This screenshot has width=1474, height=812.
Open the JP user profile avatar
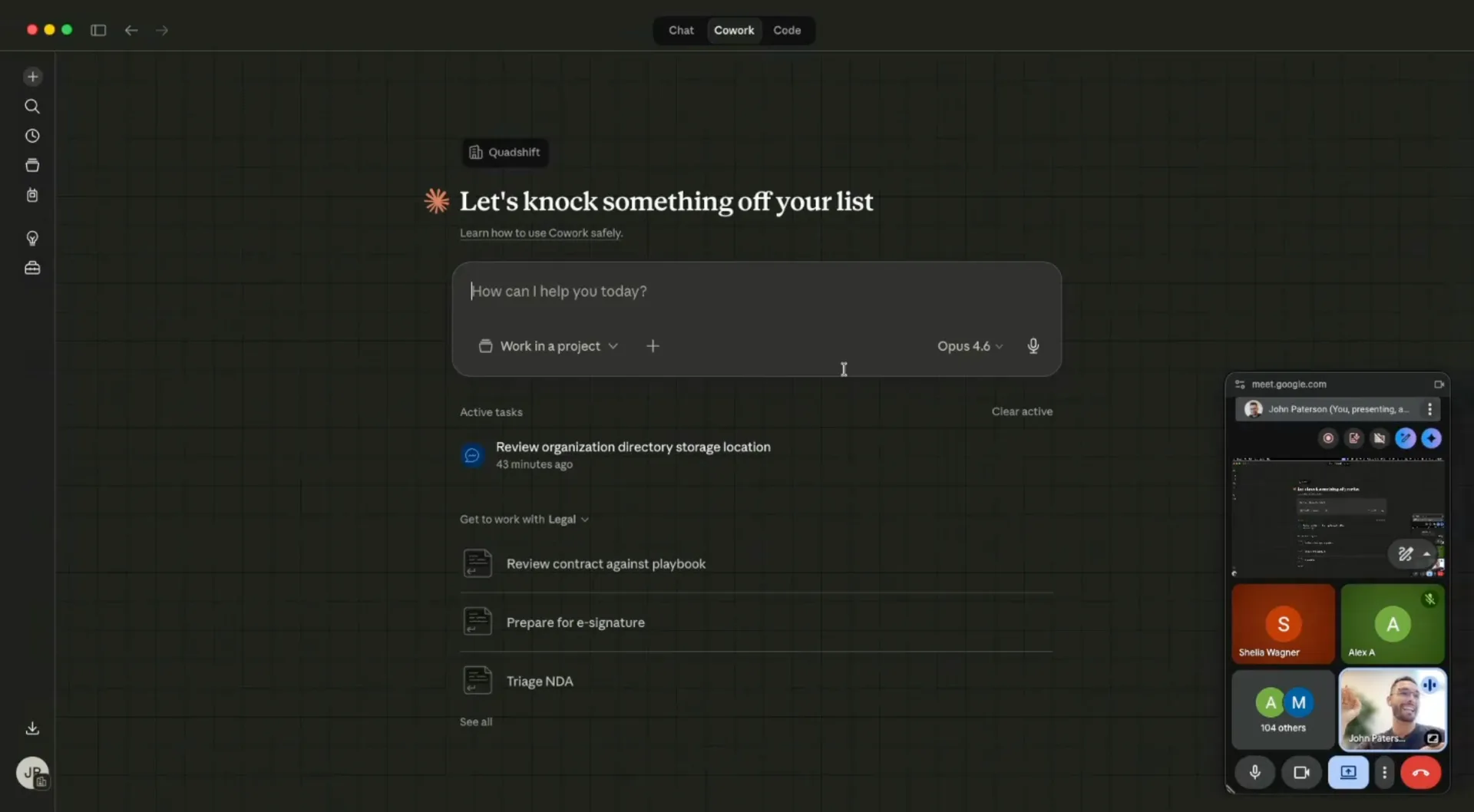32,773
